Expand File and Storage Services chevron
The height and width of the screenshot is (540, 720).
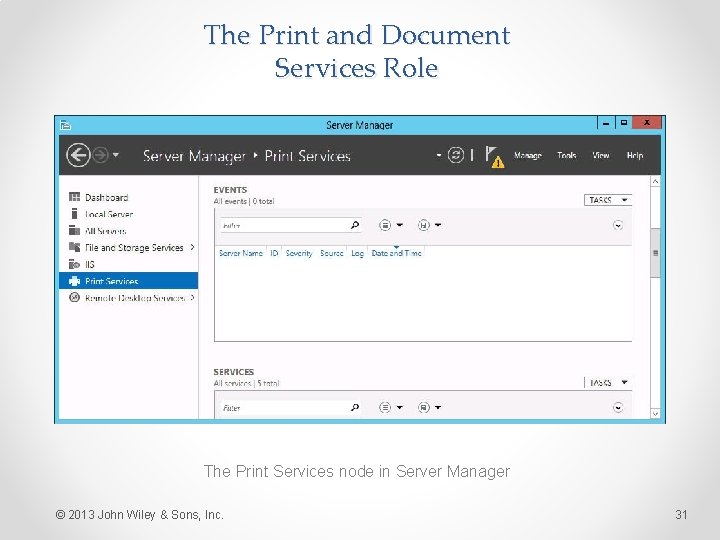click(x=192, y=247)
